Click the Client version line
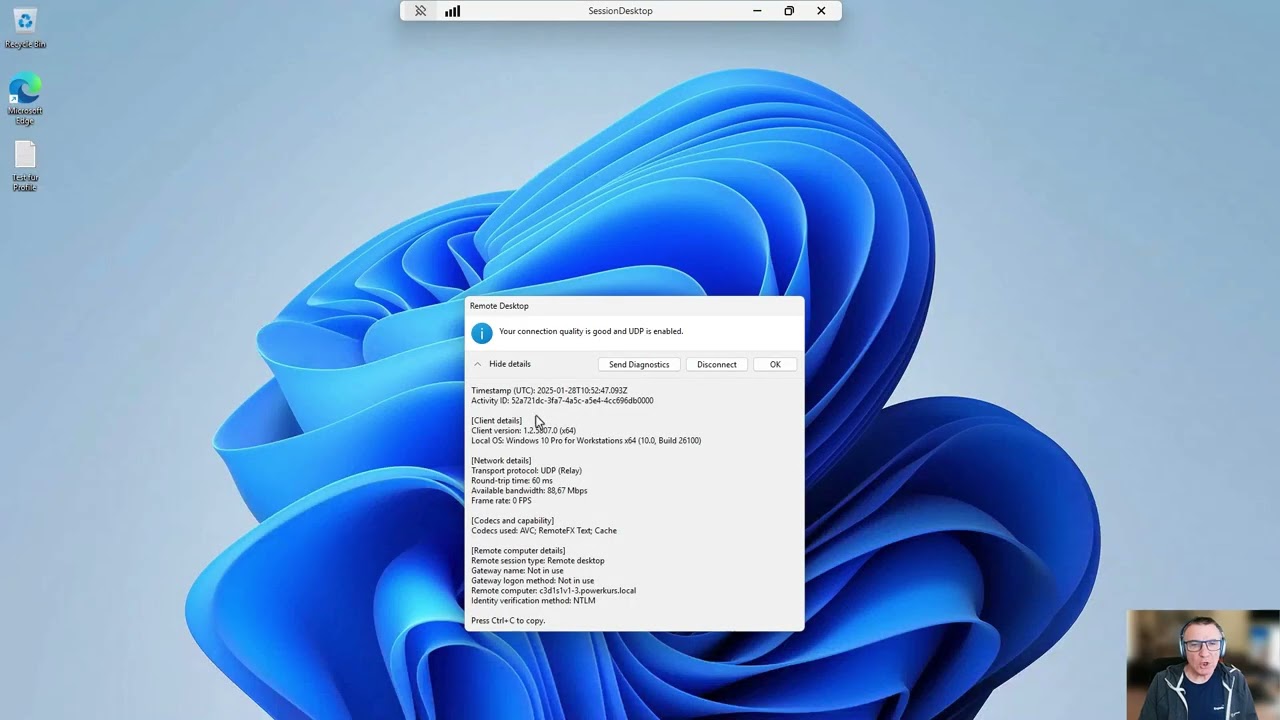 click(523, 430)
